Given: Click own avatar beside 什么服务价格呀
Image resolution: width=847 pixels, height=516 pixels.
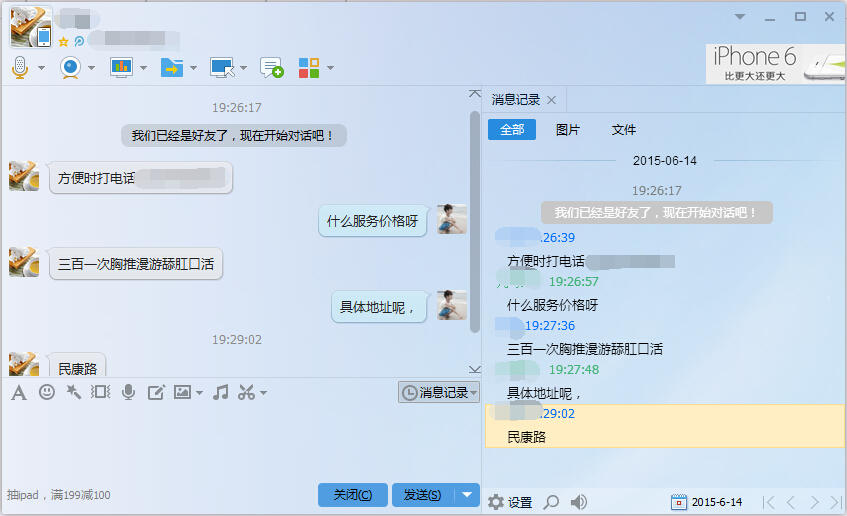Looking at the screenshot, I should (452, 219).
